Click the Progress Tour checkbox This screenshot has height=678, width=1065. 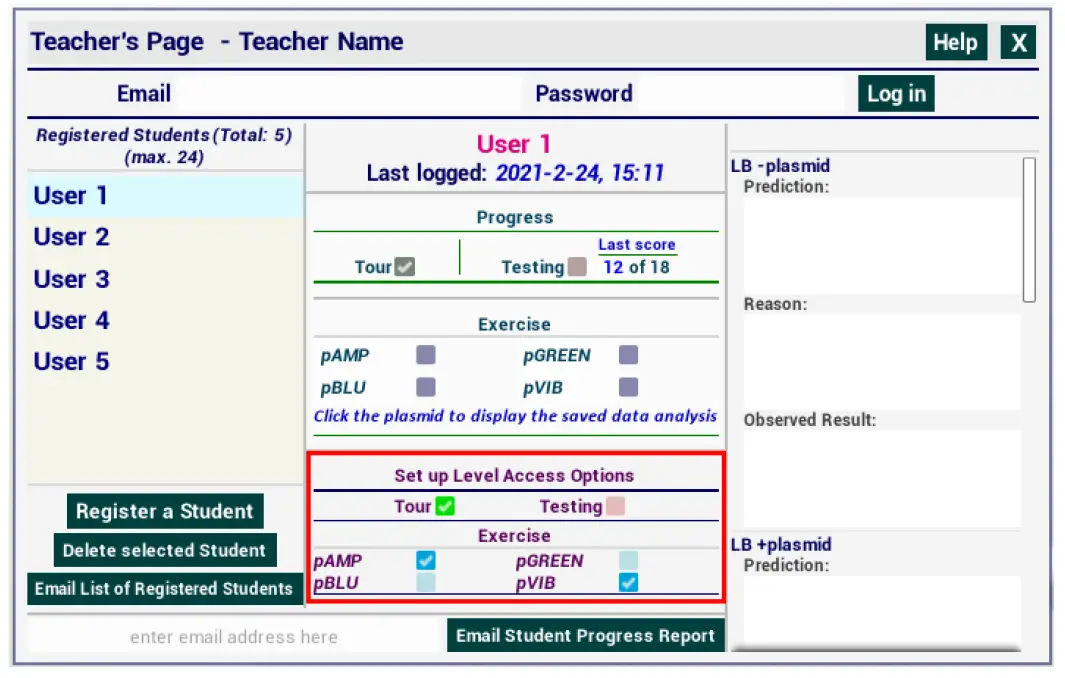[405, 267]
